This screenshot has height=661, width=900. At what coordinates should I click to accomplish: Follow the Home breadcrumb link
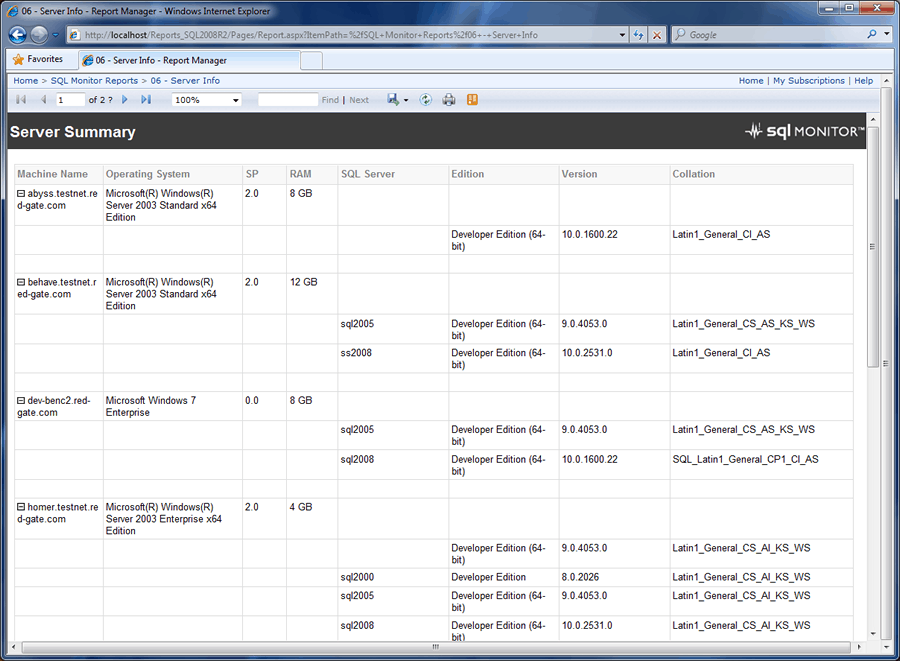pyautogui.click(x=26, y=81)
